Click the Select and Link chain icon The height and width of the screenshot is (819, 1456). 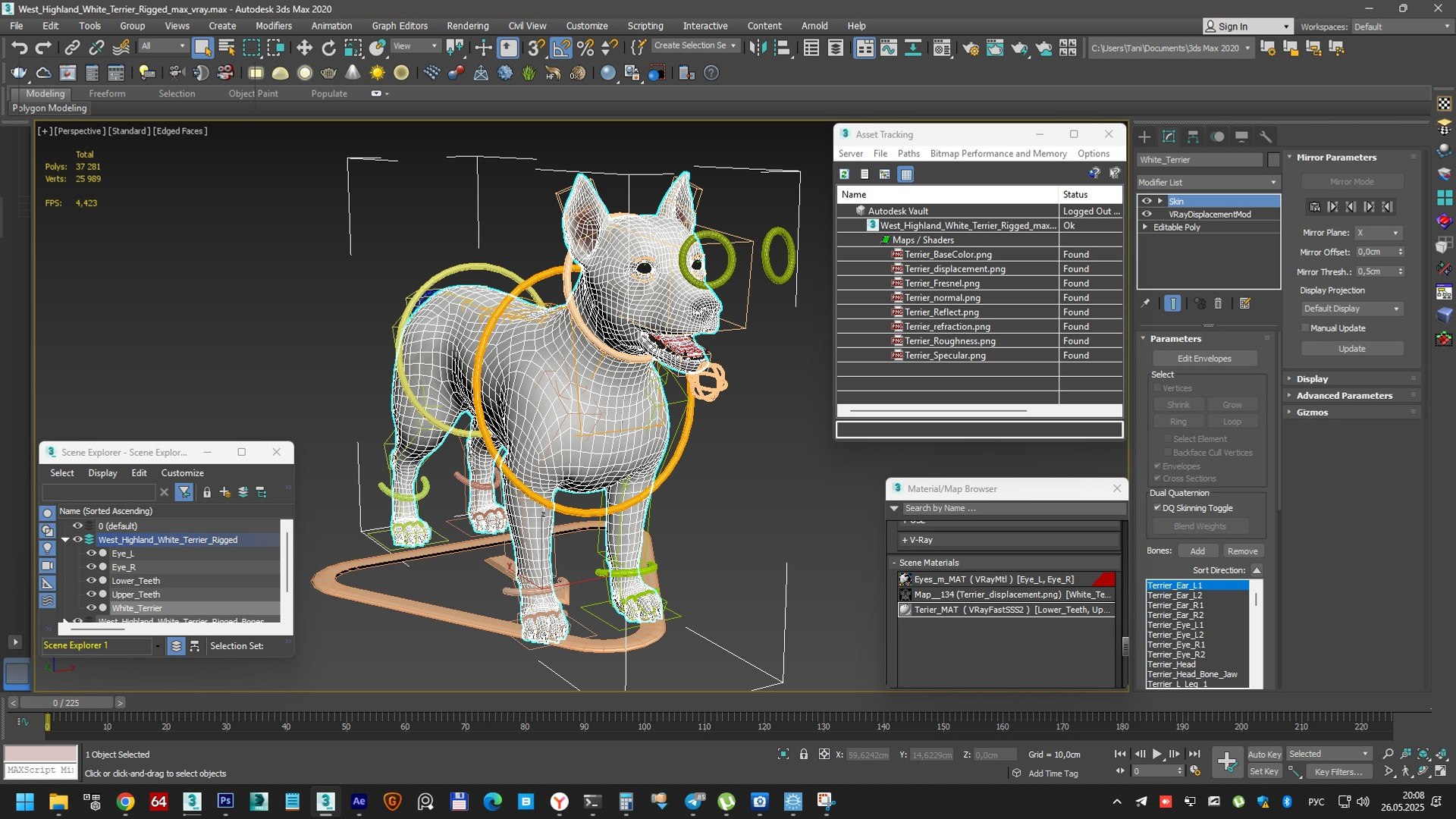(x=72, y=48)
